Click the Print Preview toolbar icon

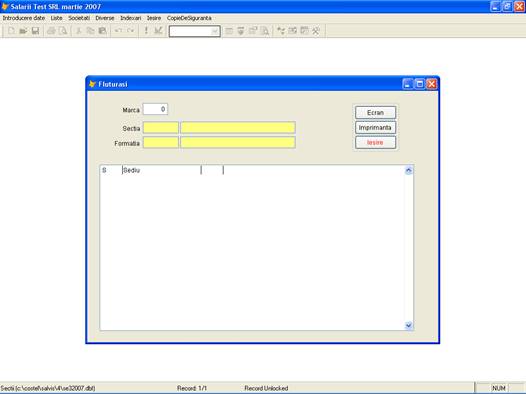(x=63, y=31)
